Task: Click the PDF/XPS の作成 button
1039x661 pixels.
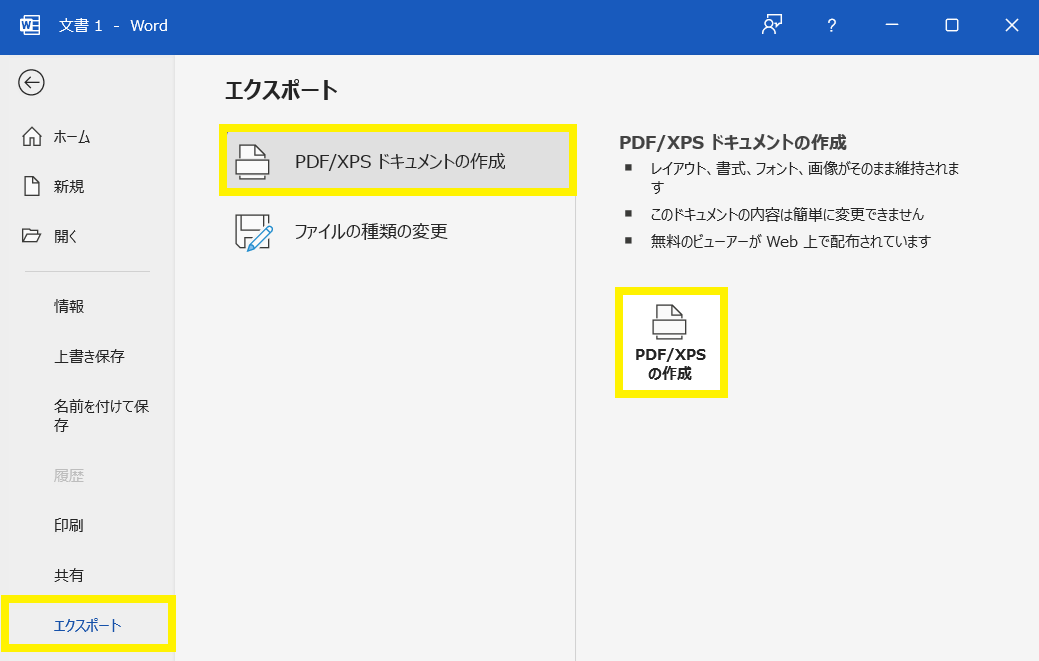Action: pyautogui.click(x=670, y=343)
